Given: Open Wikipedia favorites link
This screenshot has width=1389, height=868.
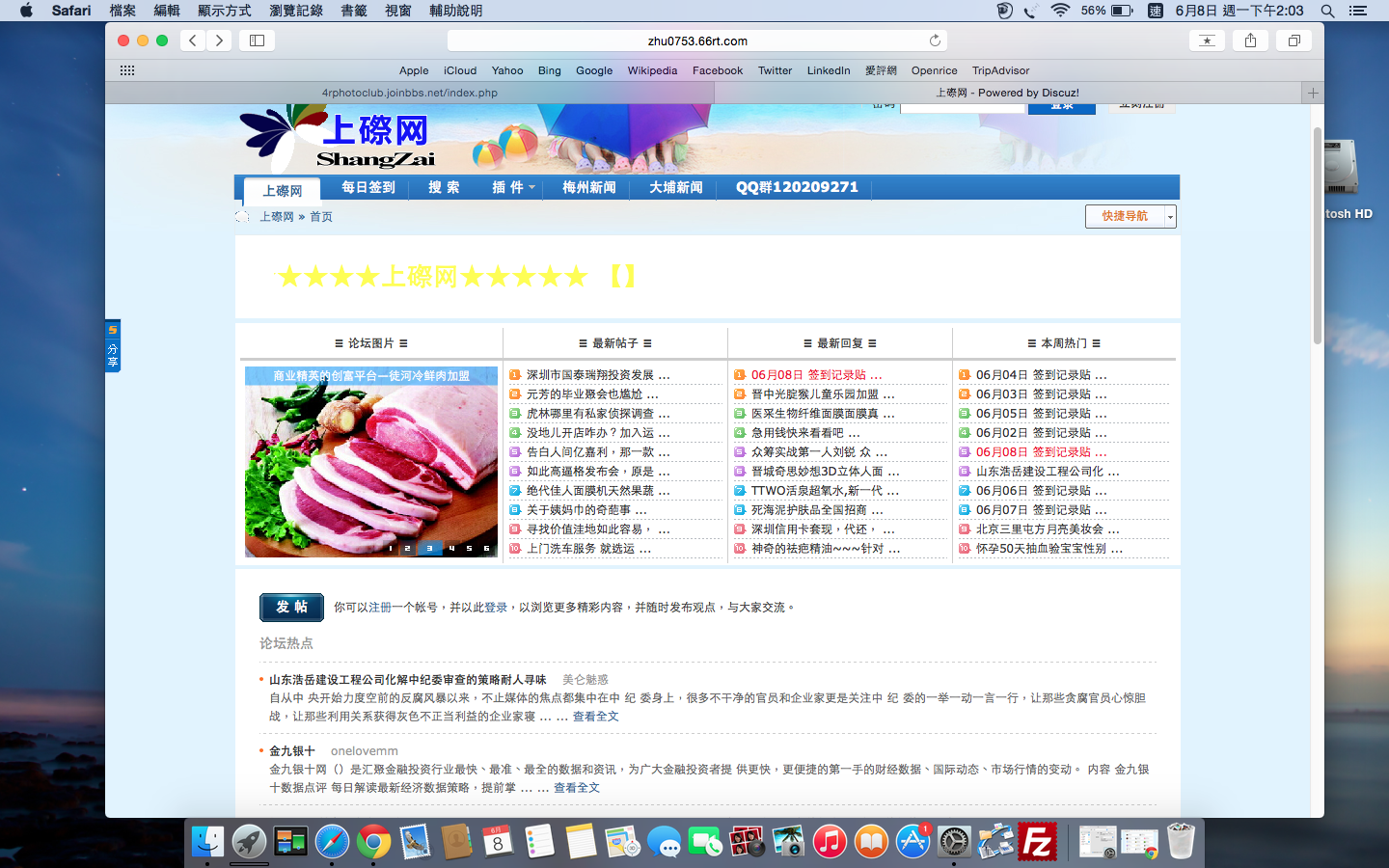Looking at the screenshot, I should (652, 70).
